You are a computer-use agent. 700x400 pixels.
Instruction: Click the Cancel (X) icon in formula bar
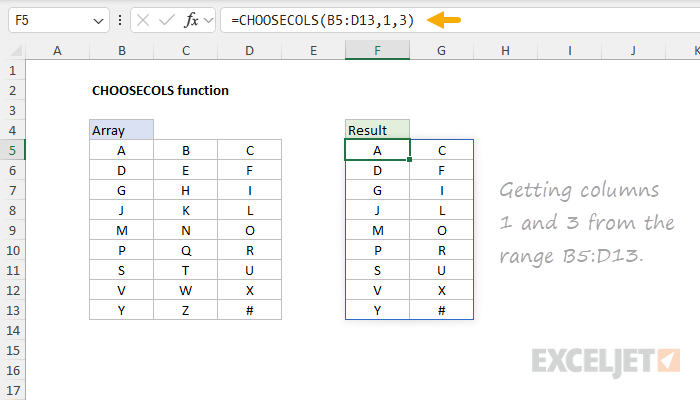[143, 20]
